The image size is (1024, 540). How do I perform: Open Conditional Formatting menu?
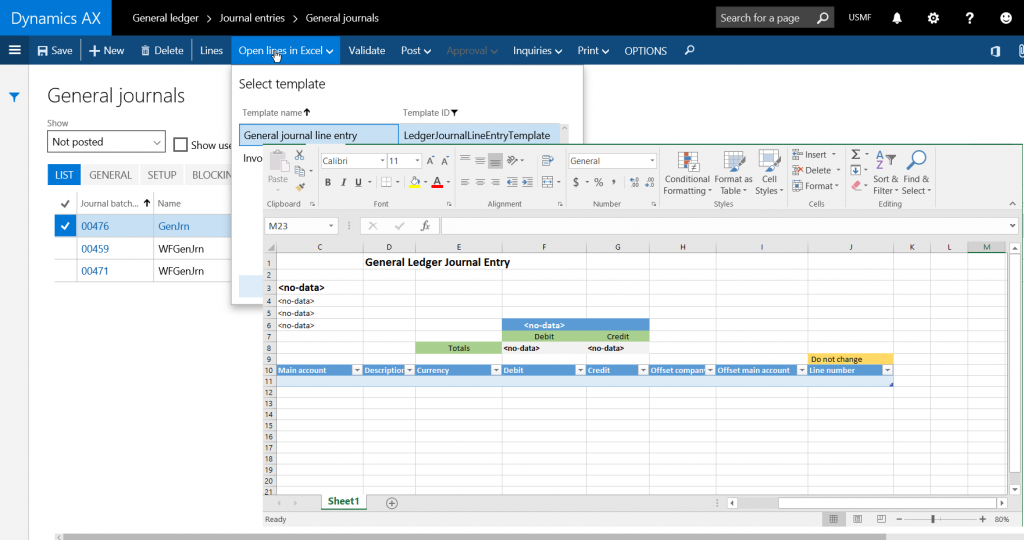pyautogui.click(x=687, y=173)
